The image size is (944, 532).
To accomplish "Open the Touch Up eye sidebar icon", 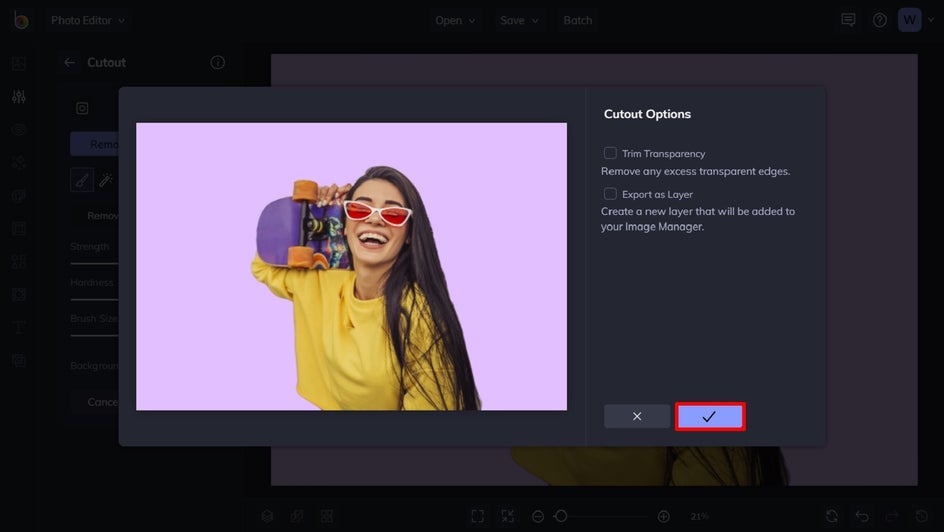I will (19, 129).
